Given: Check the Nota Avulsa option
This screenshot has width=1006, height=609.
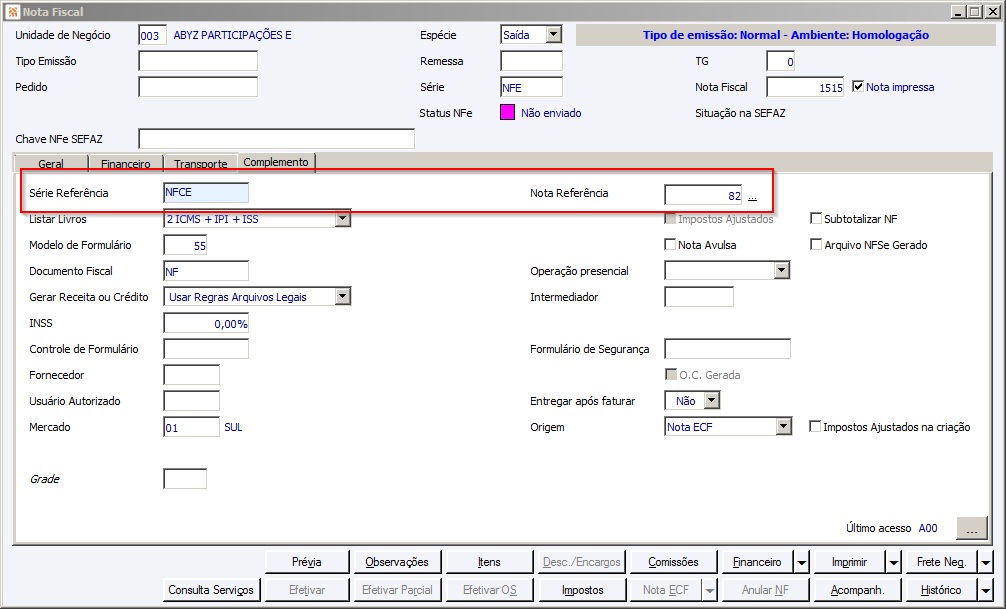Looking at the screenshot, I should 670,244.
